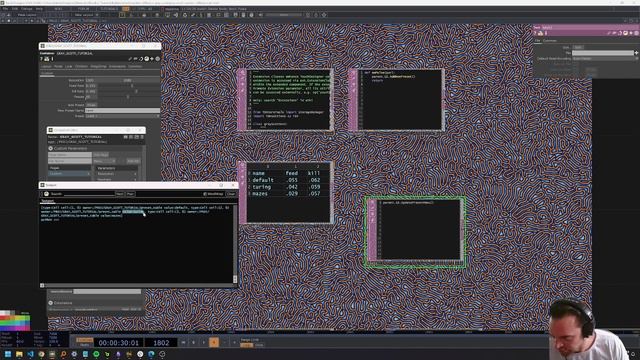Set Range Limit to Once
640x360 pixels.
[259, 345]
